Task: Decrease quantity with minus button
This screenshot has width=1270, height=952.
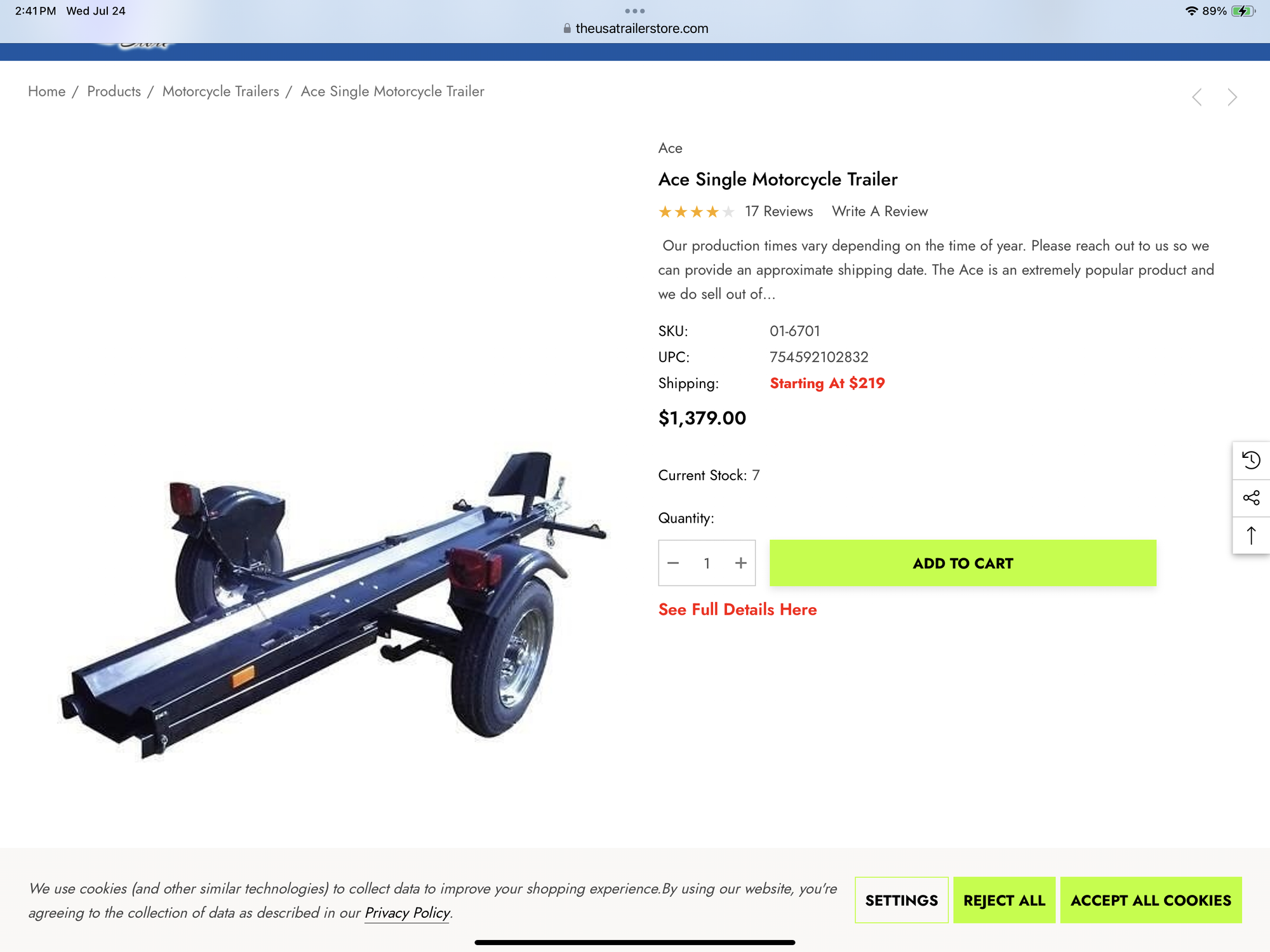Action: 673,563
